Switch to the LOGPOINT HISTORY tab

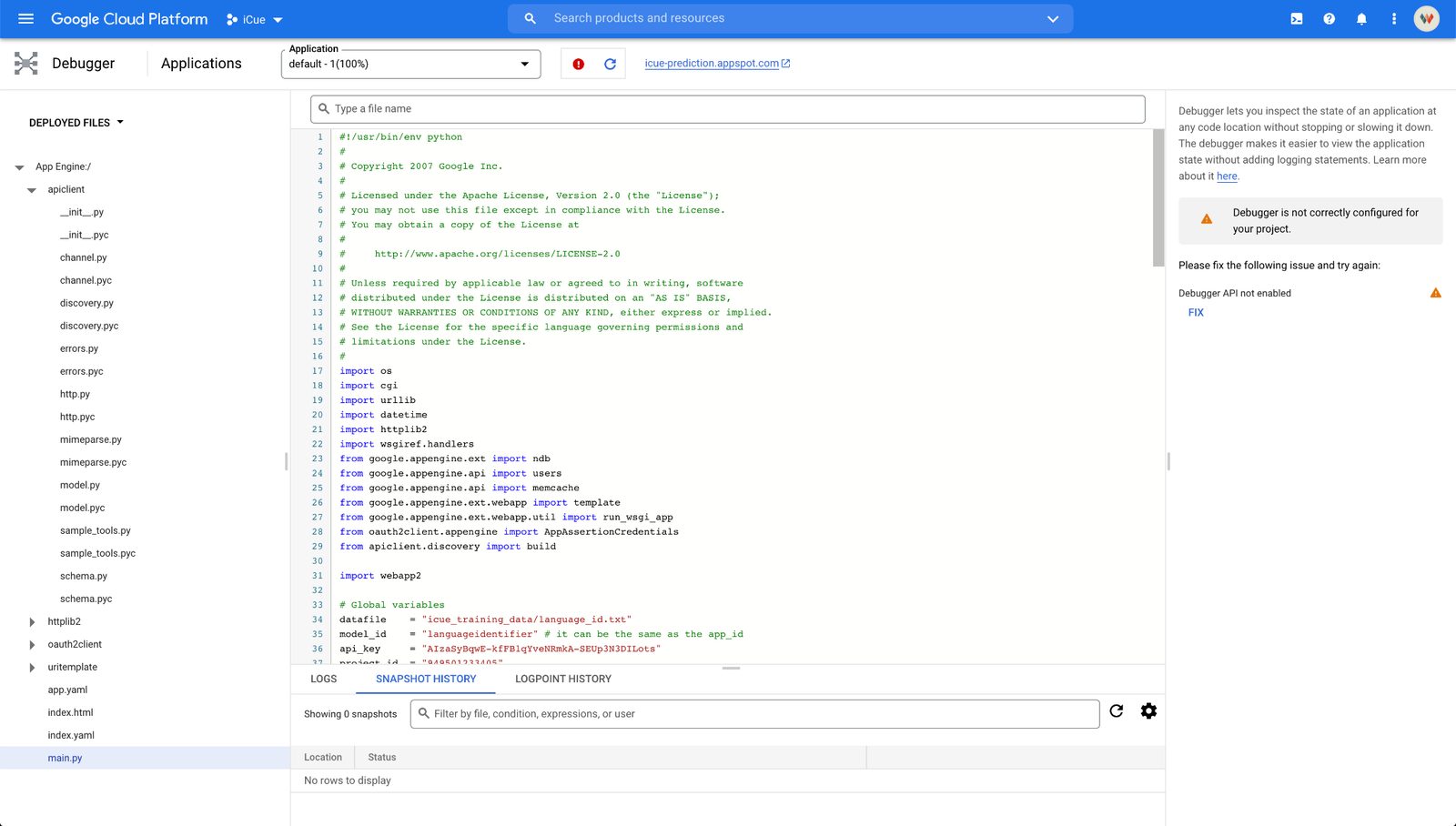pyautogui.click(x=563, y=679)
